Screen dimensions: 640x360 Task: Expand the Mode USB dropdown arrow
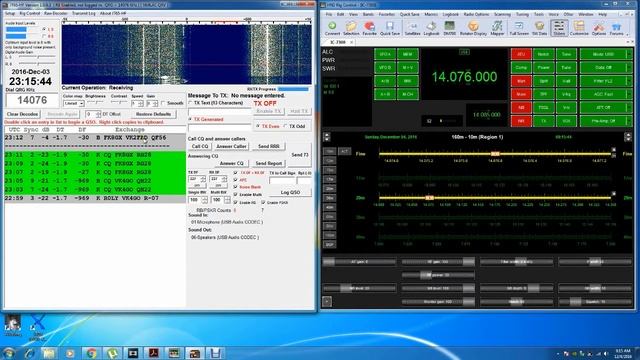[x=629, y=54]
